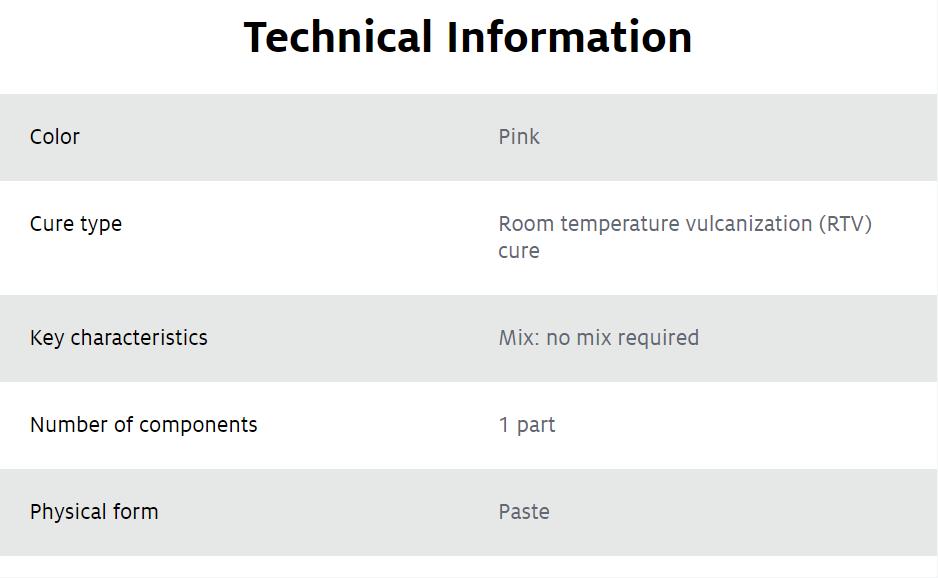Click the Number of components label

point(144,425)
